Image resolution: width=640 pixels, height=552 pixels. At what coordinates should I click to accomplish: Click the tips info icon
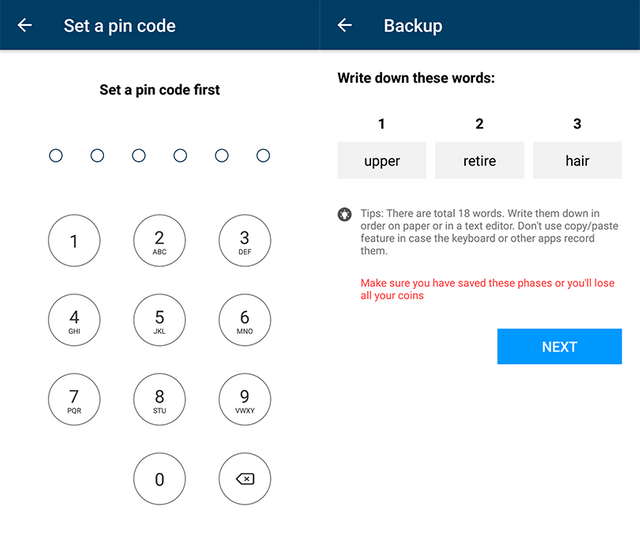coord(345,214)
